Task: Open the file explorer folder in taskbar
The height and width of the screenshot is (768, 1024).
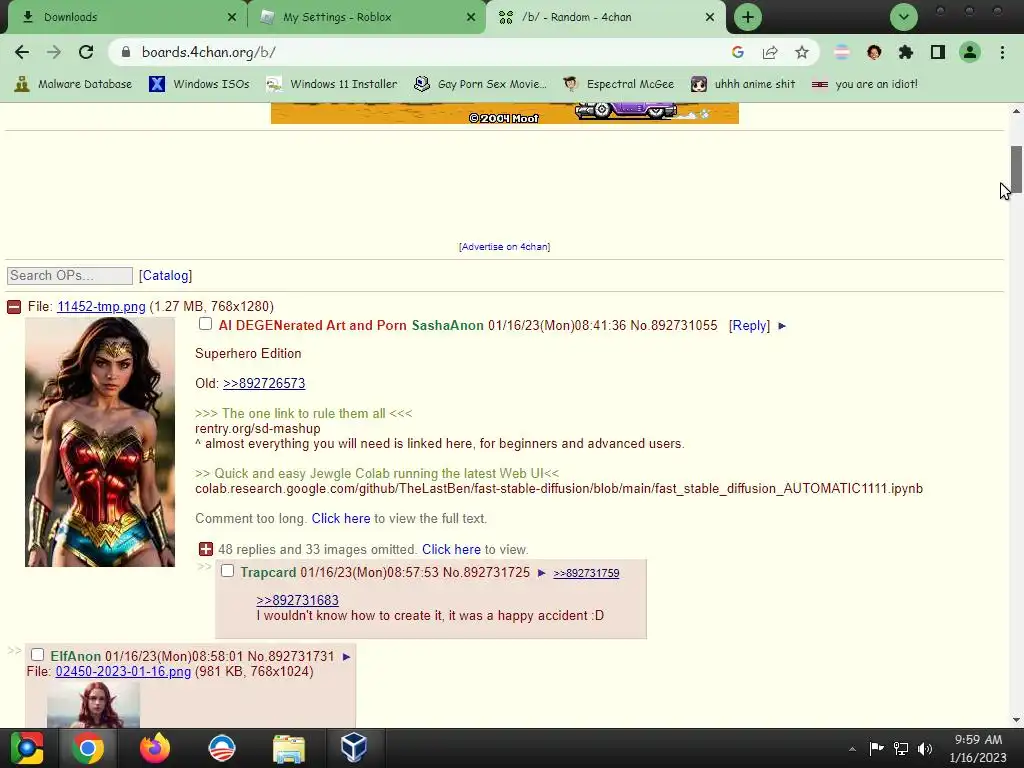Action: click(289, 748)
